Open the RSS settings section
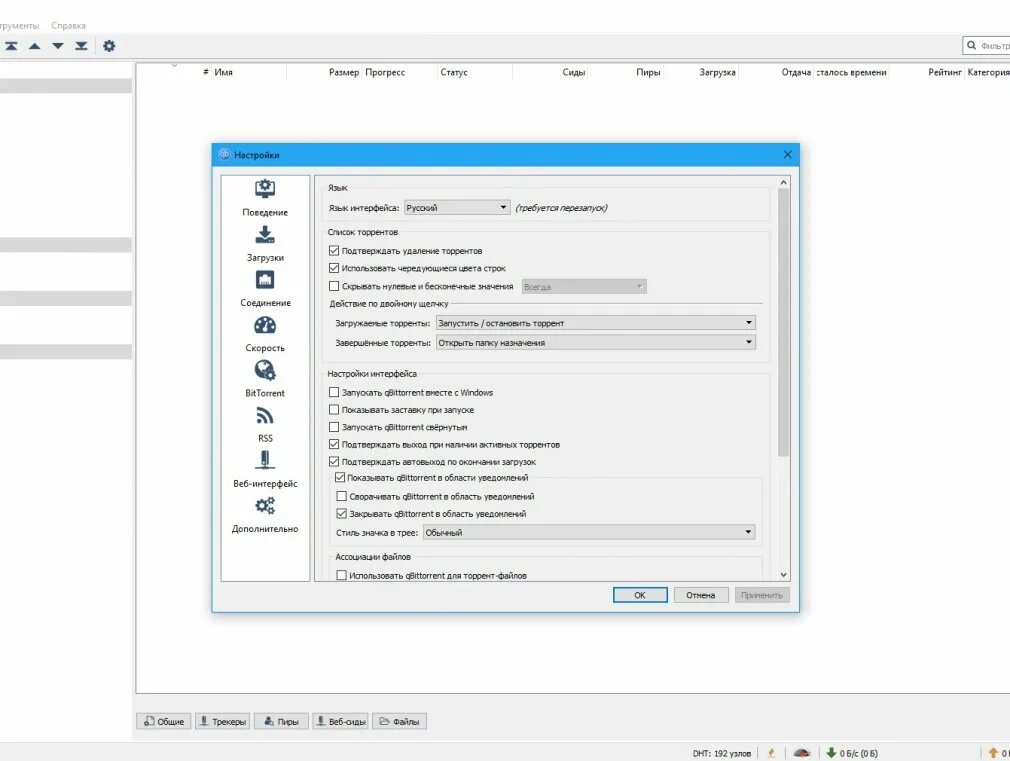The width and height of the screenshot is (1010, 761). [x=265, y=424]
